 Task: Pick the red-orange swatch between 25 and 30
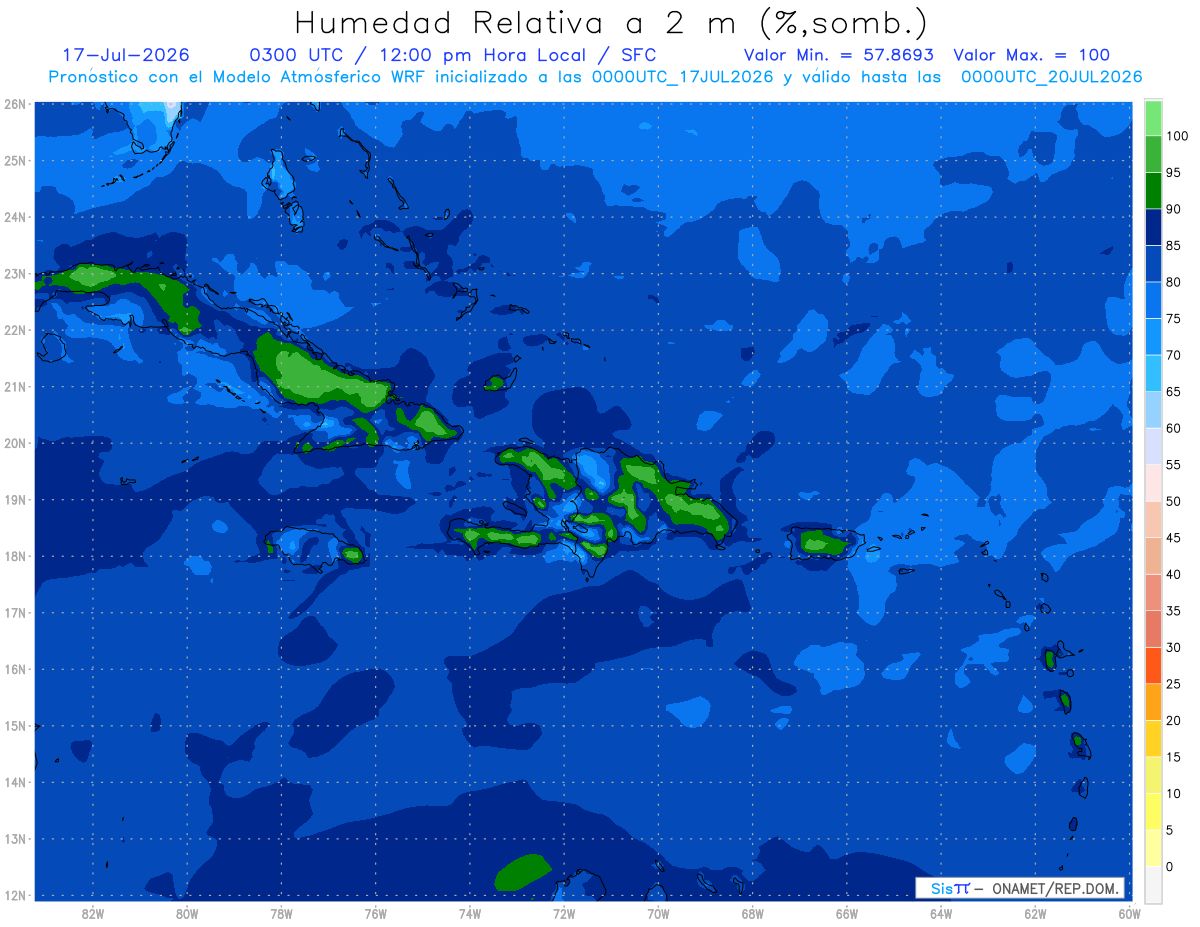[1153, 665]
